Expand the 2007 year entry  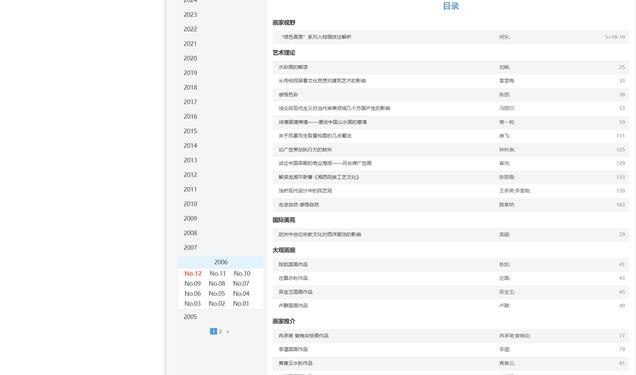tap(190, 248)
